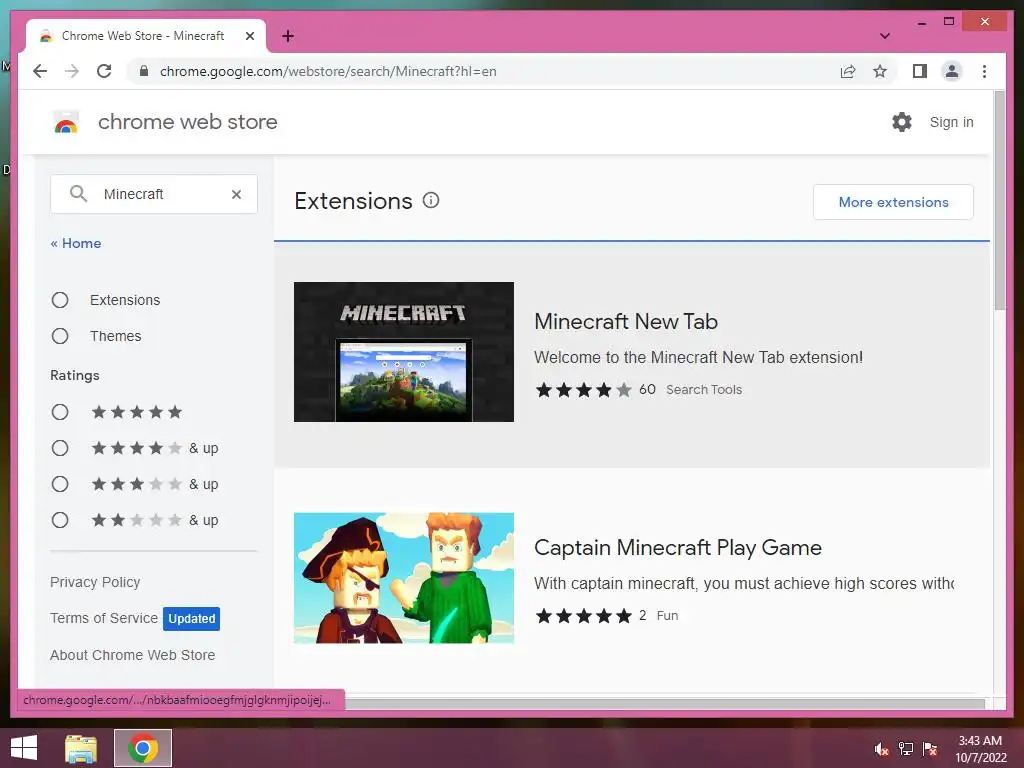Reload the Chrome Web Store page
1024x768 pixels.
click(104, 71)
